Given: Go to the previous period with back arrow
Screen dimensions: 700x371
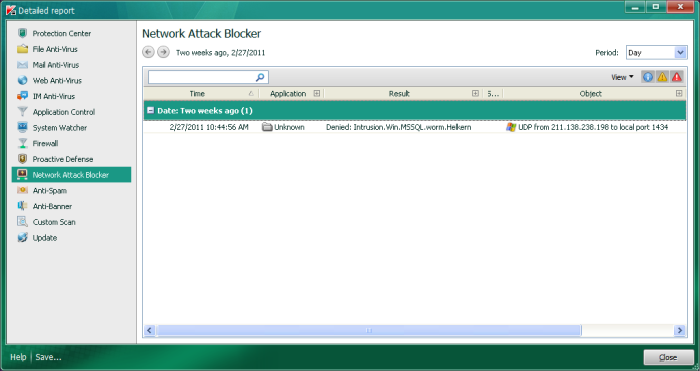Looking at the screenshot, I should pyautogui.click(x=148, y=52).
